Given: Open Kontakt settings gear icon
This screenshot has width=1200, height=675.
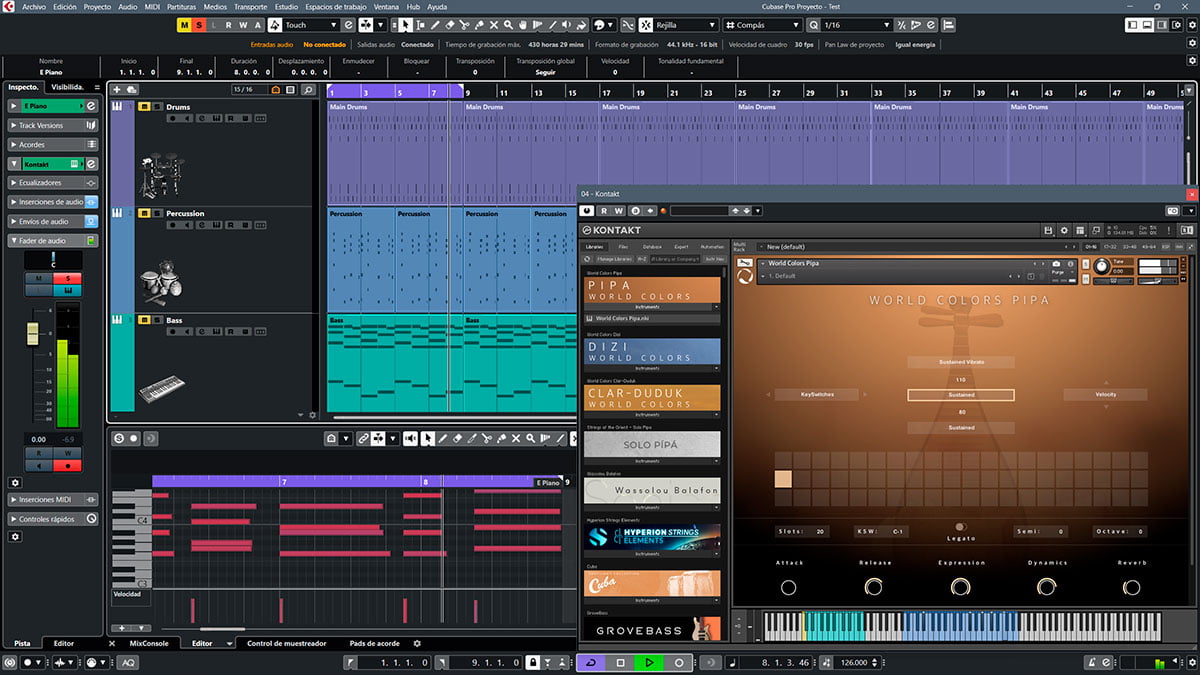Looking at the screenshot, I should (1064, 231).
